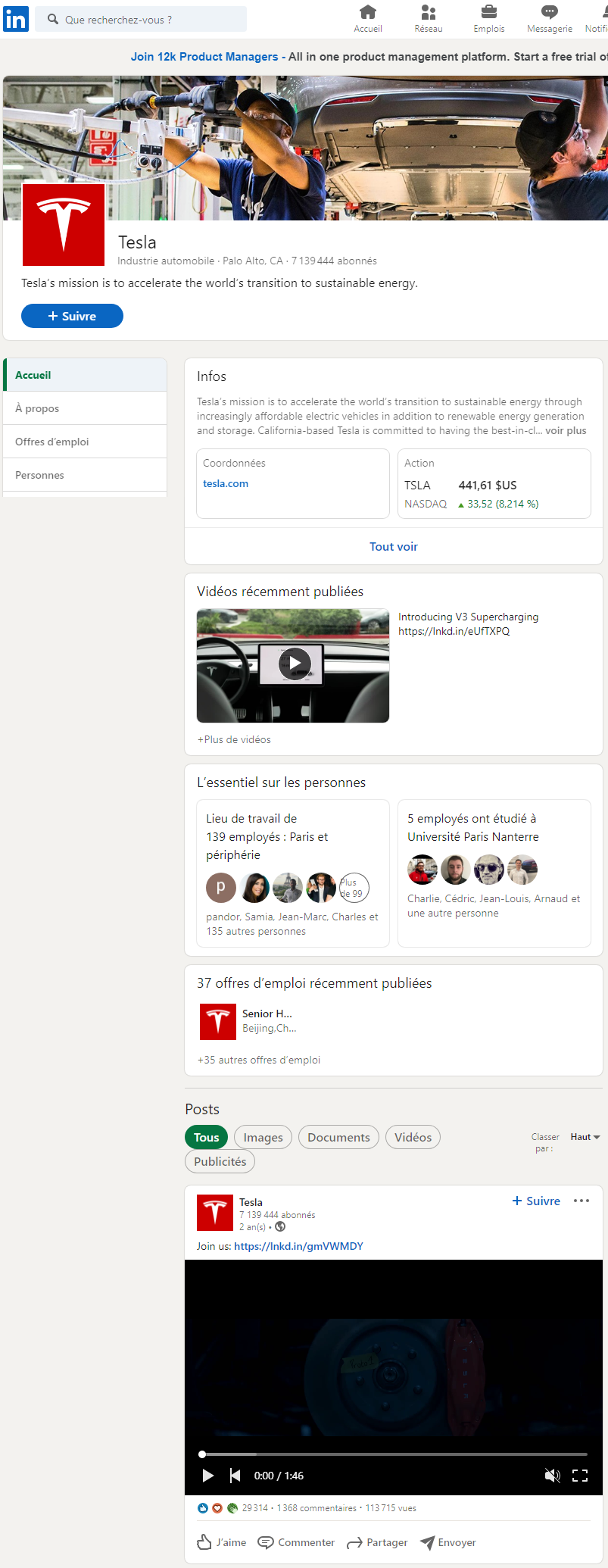This screenshot has width=608, height=1568.
Task: Click 'Tout voir' in Infos card
Action: [394, 546]
